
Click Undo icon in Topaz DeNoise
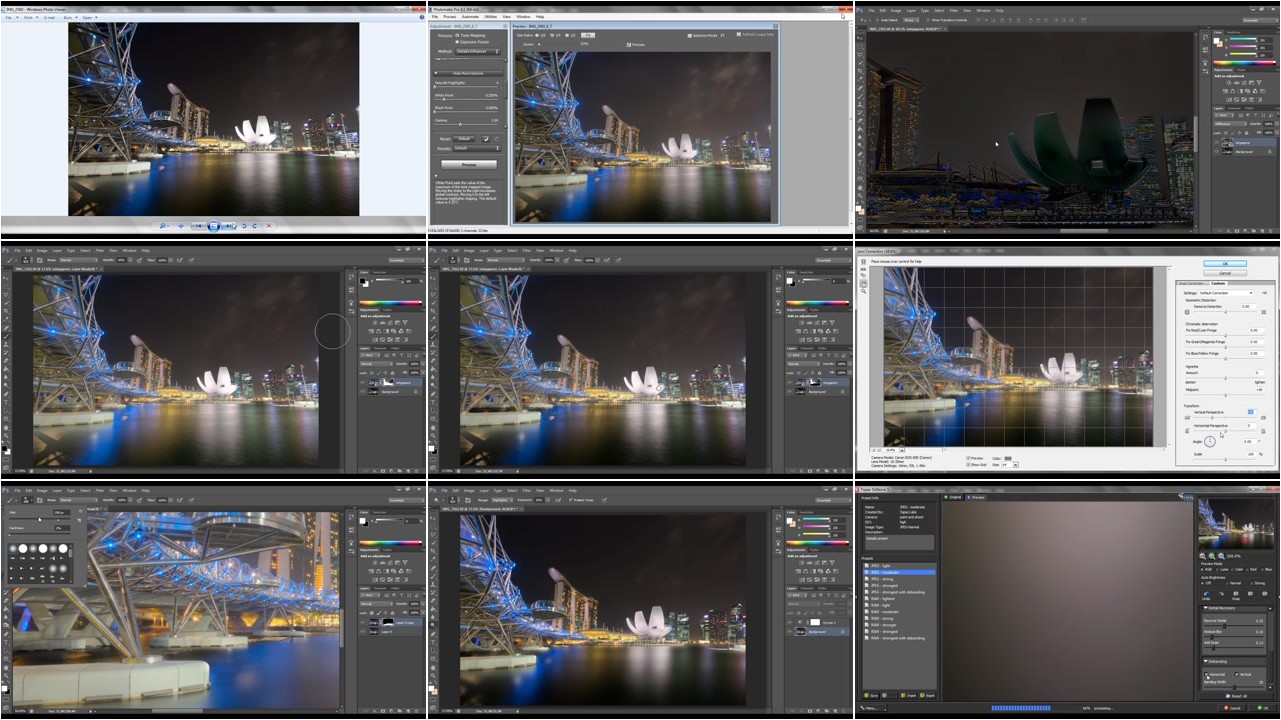pyautogui.click(x=1206, y=595)
